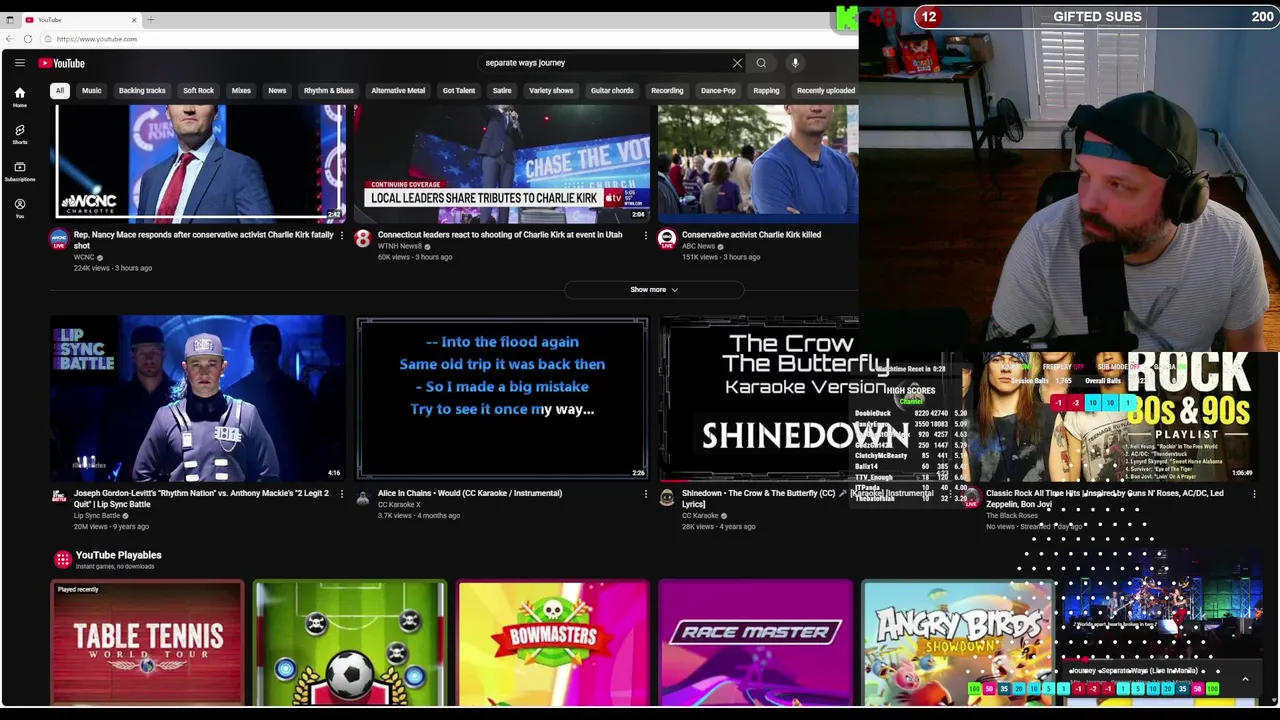
Task: Open the ABC News channel avatar
Action: pyautogui.click(x=667, y=239)
